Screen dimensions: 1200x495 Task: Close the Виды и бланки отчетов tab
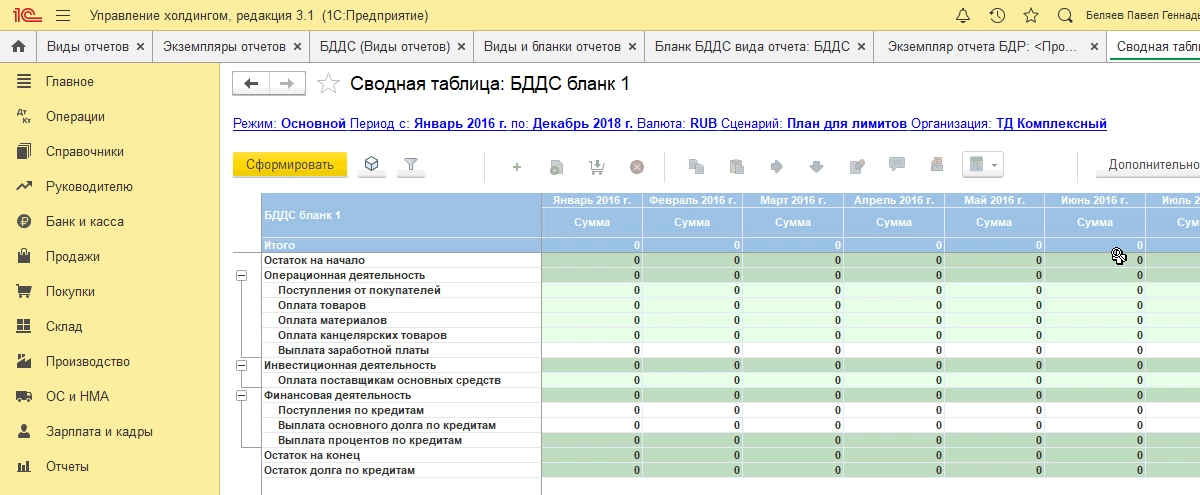pyautogui.click(x=632, y=47)
